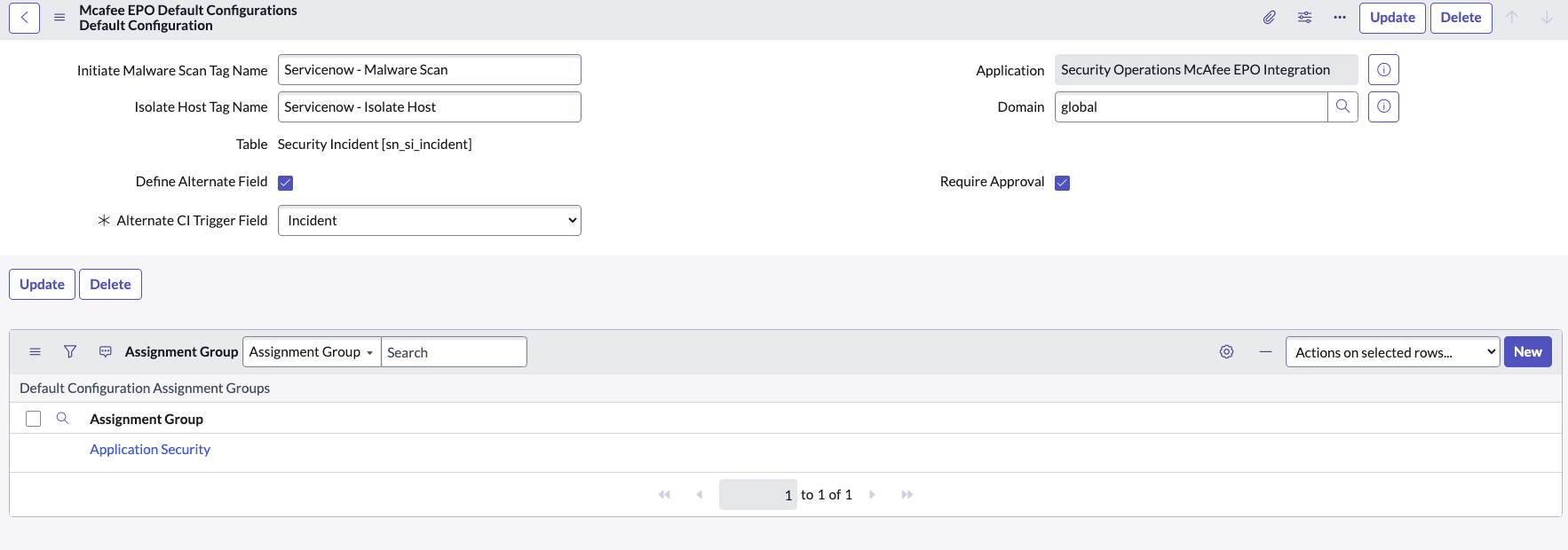Image resolution: width=1568 pixels, height=550 pixels.
Task: Collapse the related list with minus icon
Action: (1265, 352)
